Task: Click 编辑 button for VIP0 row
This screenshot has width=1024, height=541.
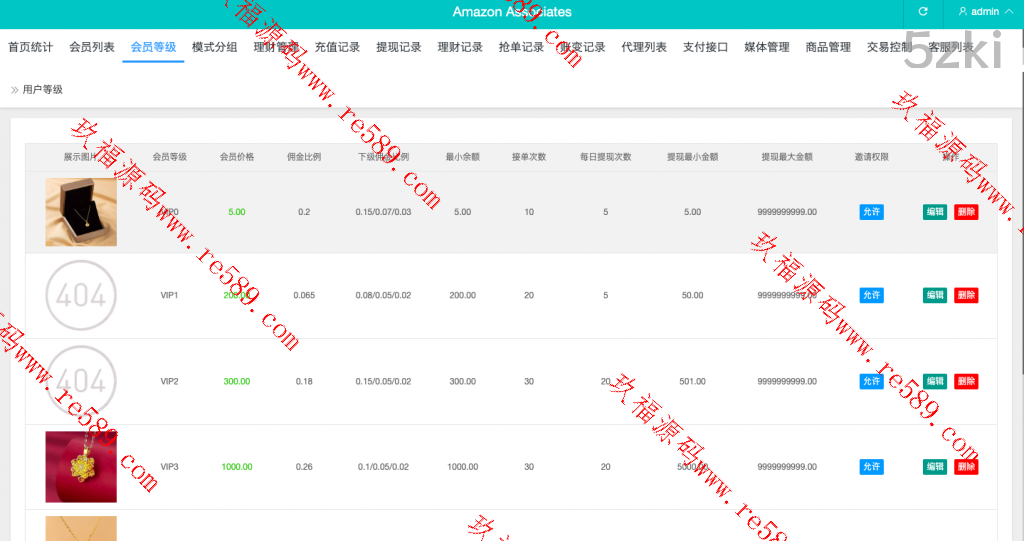Action: pos(934,212)
